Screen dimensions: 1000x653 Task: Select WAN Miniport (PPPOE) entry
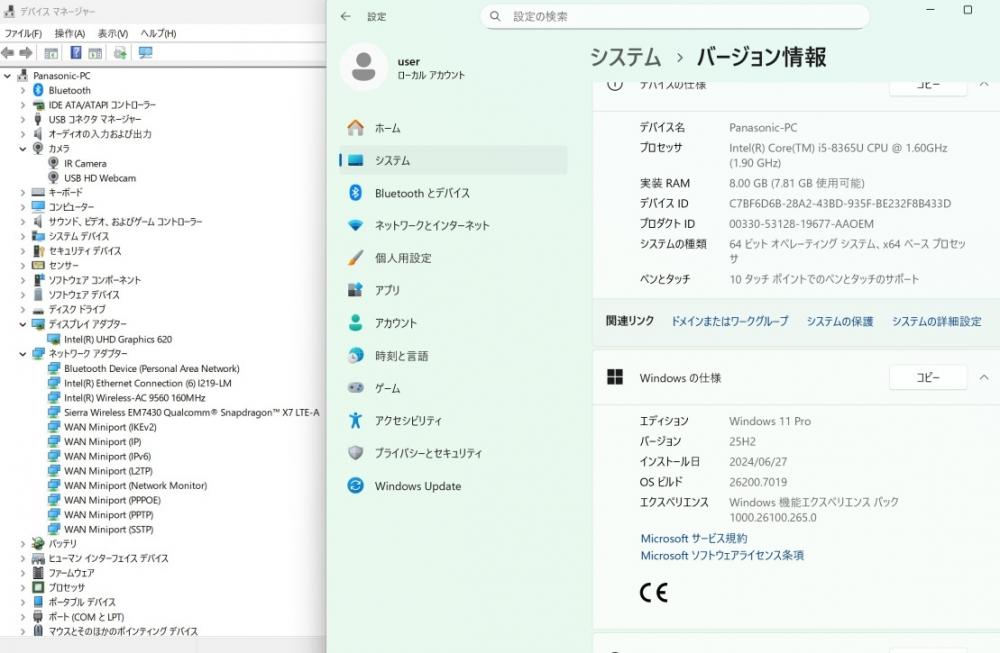coord(112,501)
